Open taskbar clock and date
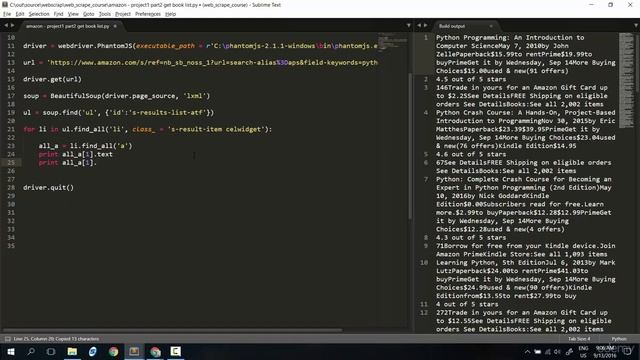The image size is (640, 360). pyautogui.click(x=605, y=352)
